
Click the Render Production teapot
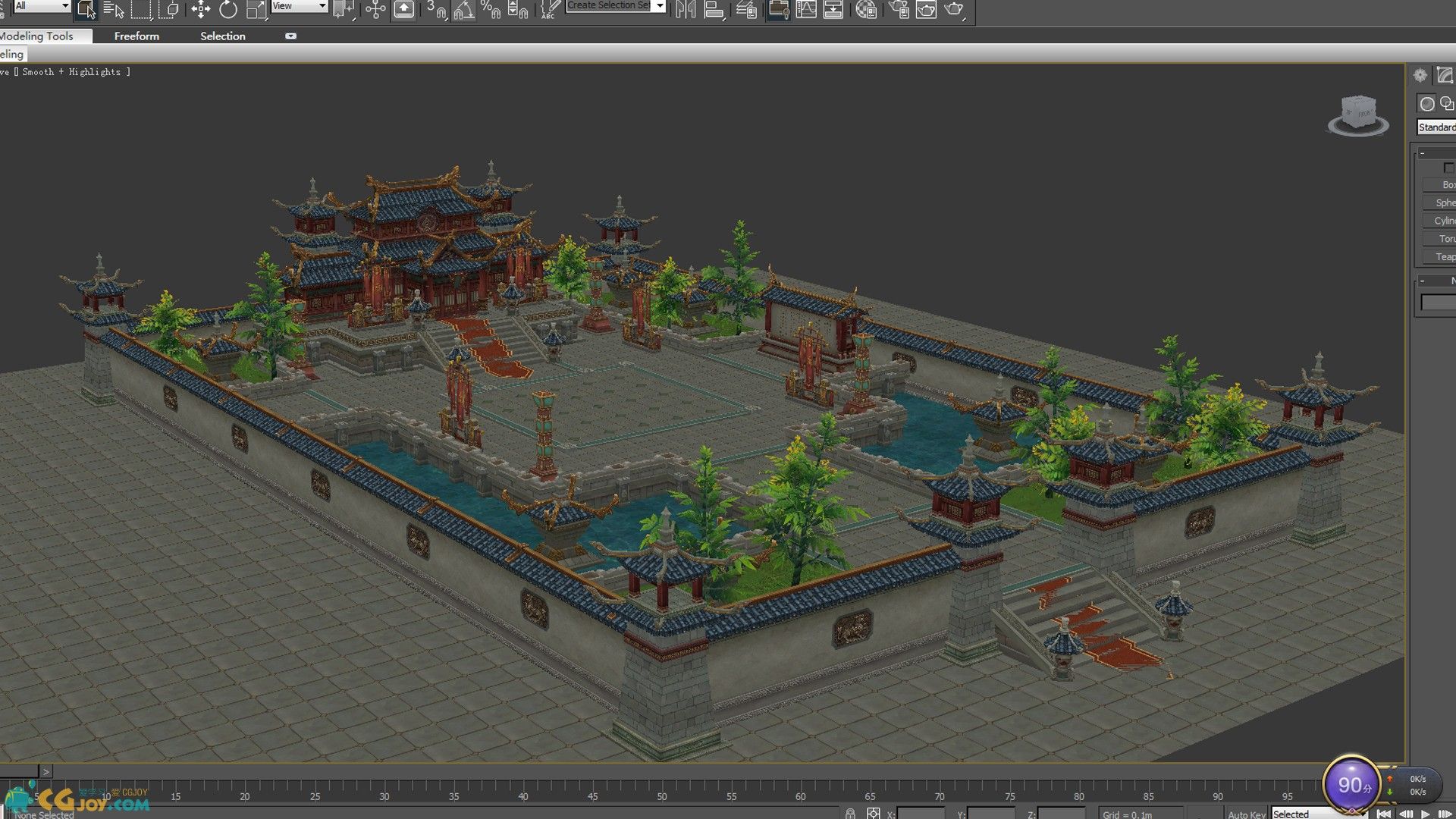point(954,9)
